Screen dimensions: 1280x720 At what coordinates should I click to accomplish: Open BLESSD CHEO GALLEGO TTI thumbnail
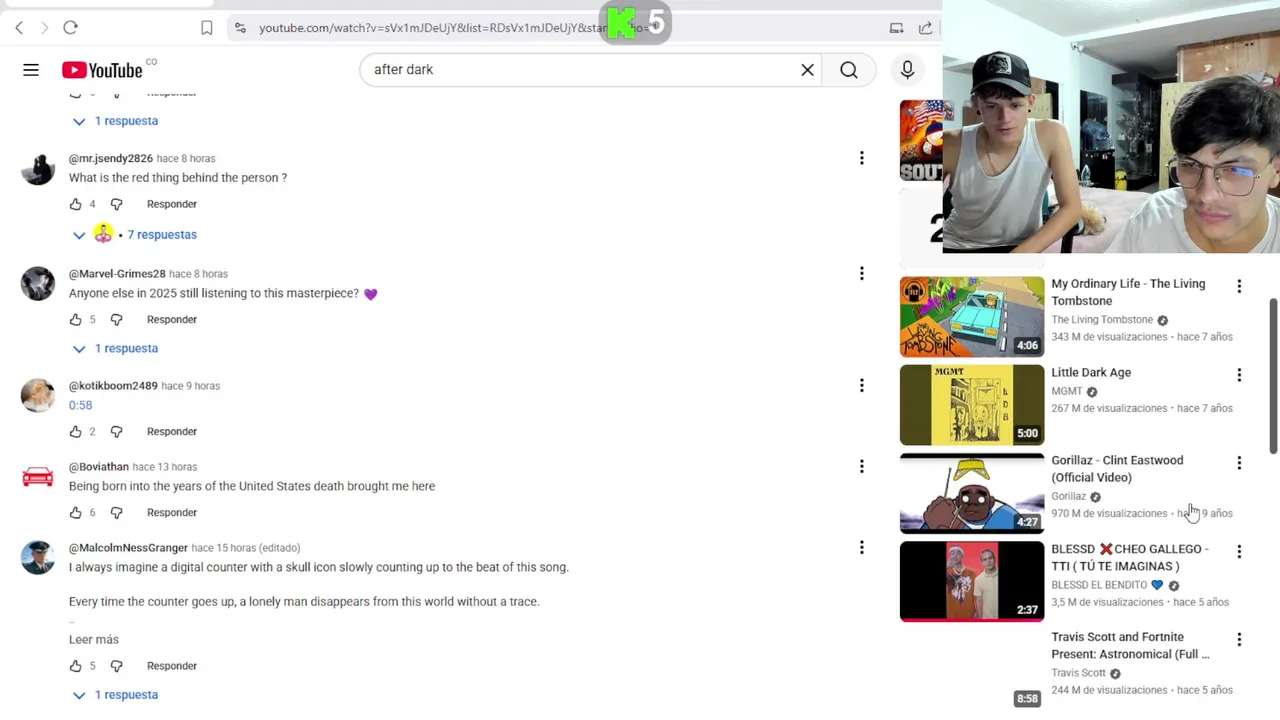click(x=972, y=582)
